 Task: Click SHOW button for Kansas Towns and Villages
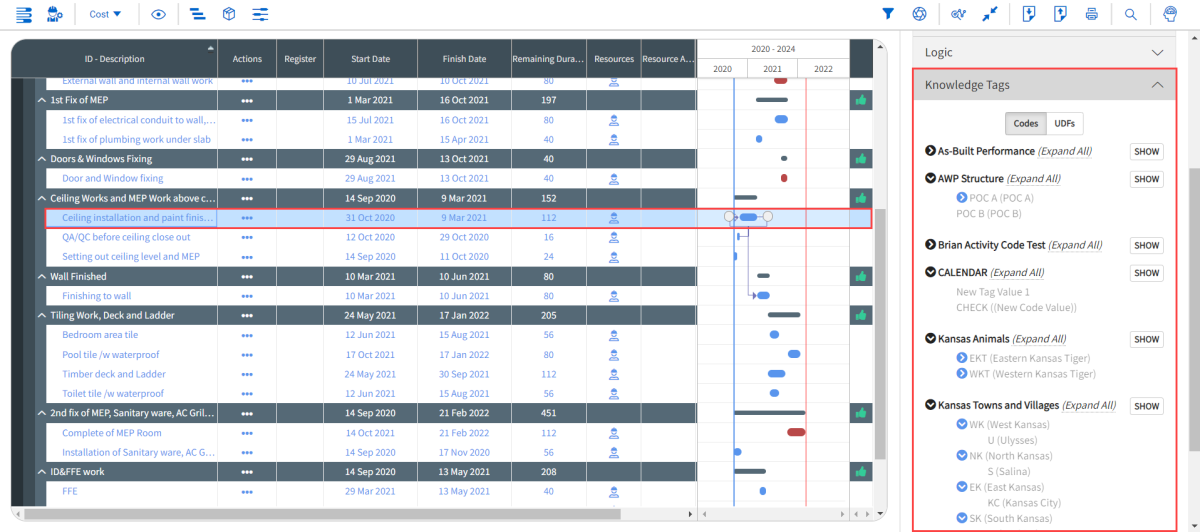click(x=1147, y=406)
